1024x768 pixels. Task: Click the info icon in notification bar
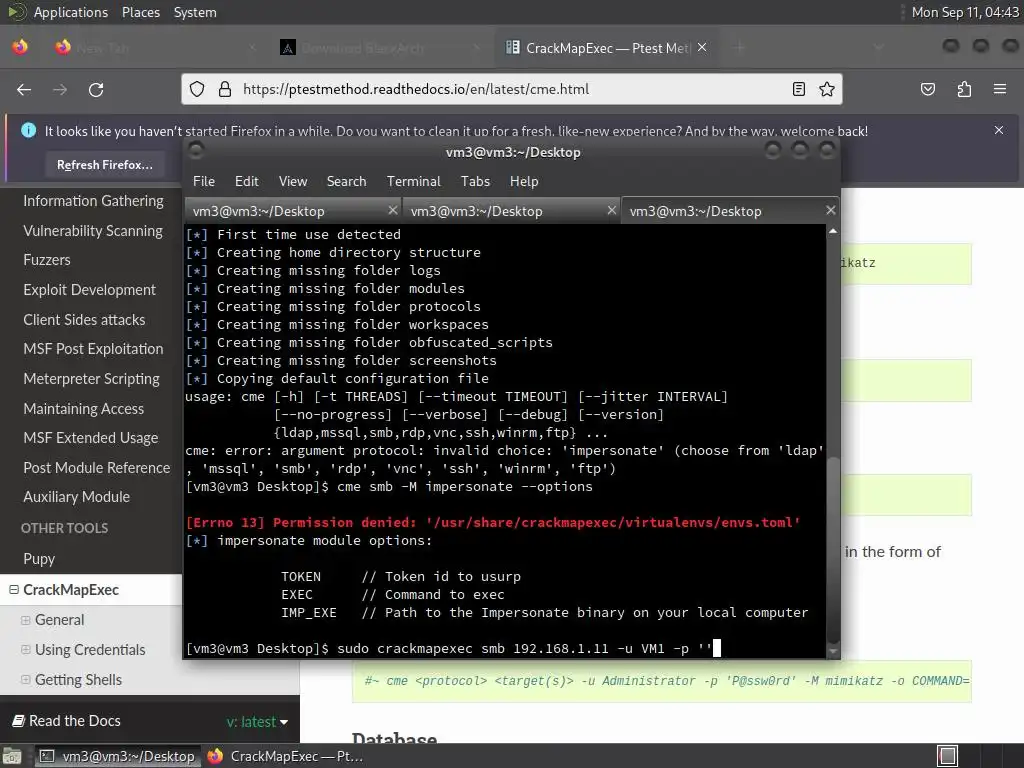click(x=29, y=130)
